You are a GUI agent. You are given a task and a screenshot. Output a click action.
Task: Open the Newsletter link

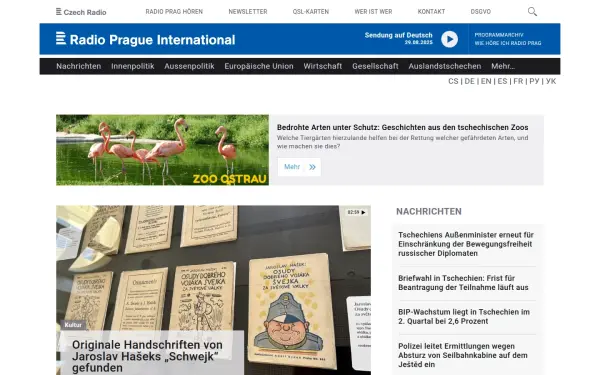(x=248, y=12)
